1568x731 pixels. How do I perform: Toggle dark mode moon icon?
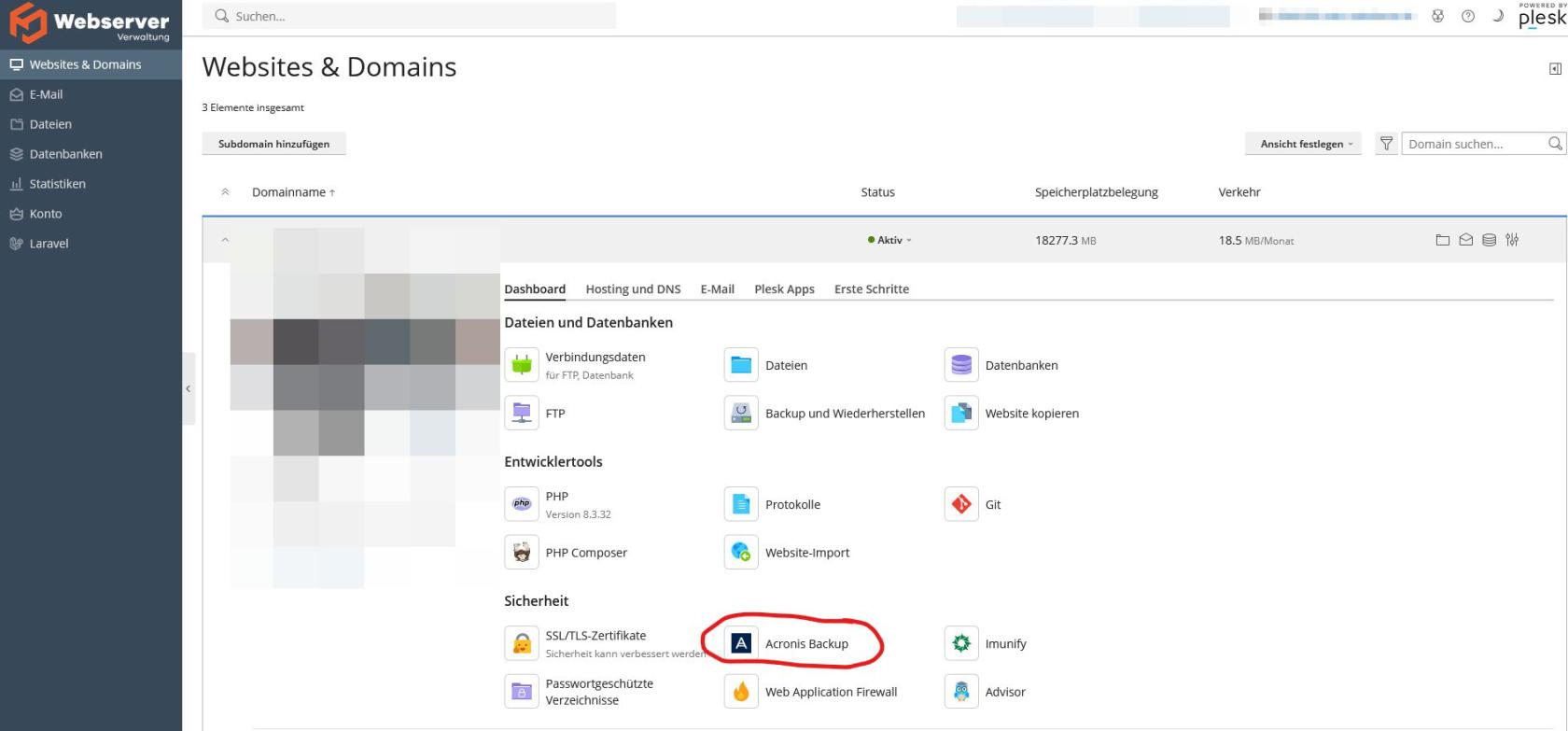[1498, 16]
